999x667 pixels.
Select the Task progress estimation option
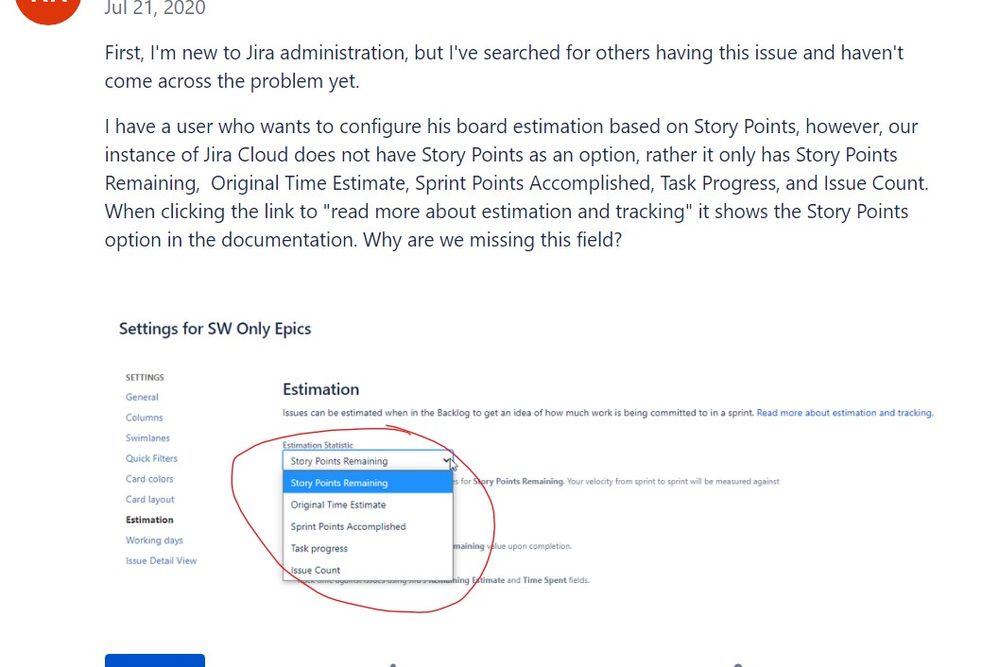click(320, 548)
